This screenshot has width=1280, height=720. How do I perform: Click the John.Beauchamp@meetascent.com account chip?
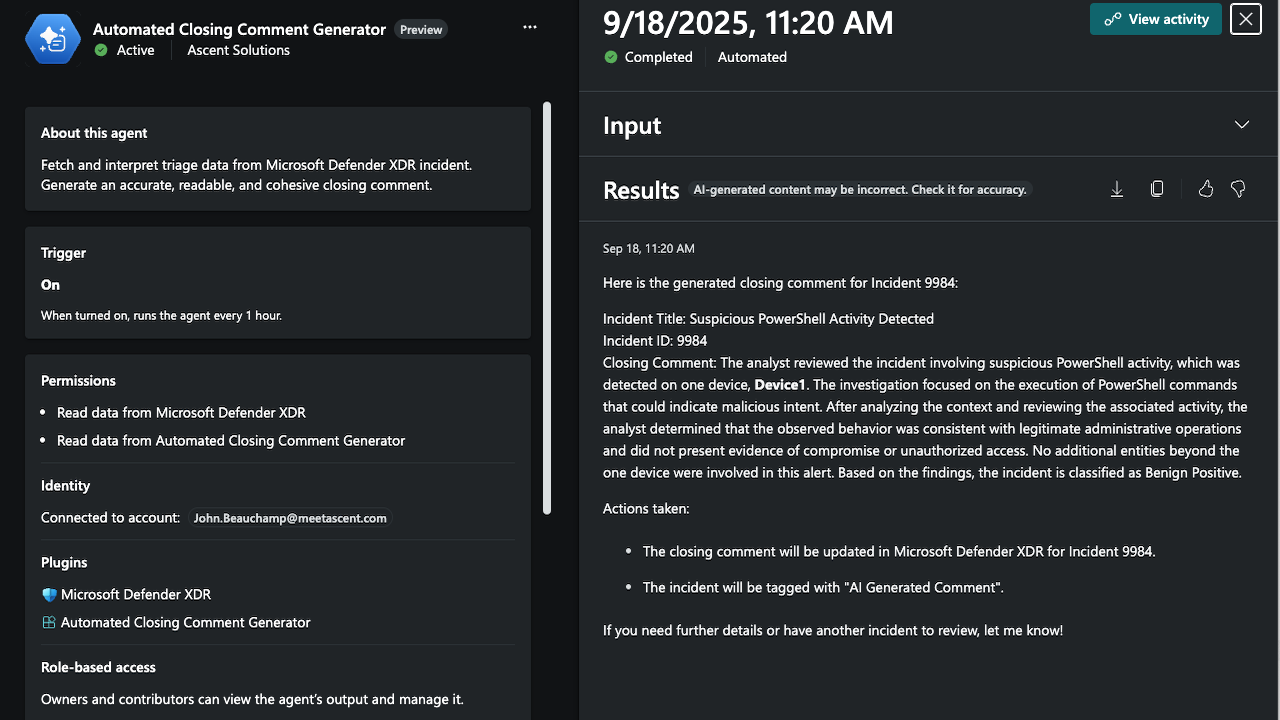(x=290, y=518)
